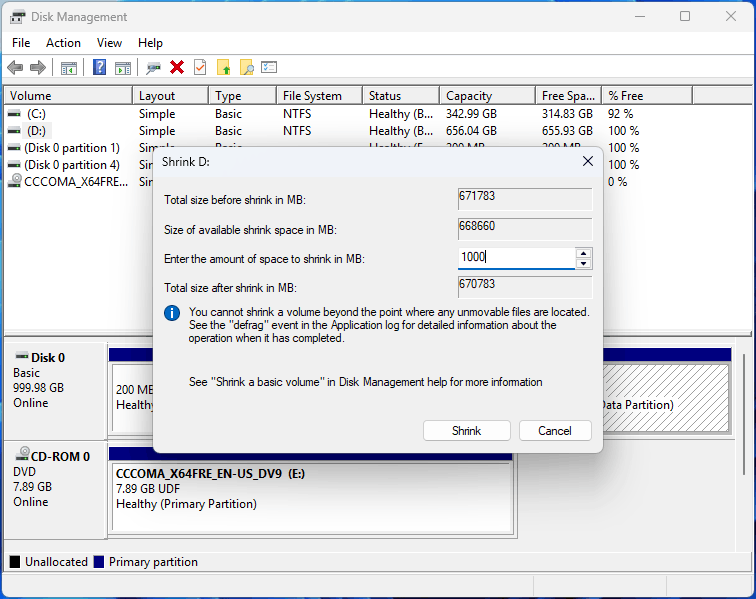Click the Unallocated black legend swatch
This screenshot has width=756, height=599.
click(15, 562)
